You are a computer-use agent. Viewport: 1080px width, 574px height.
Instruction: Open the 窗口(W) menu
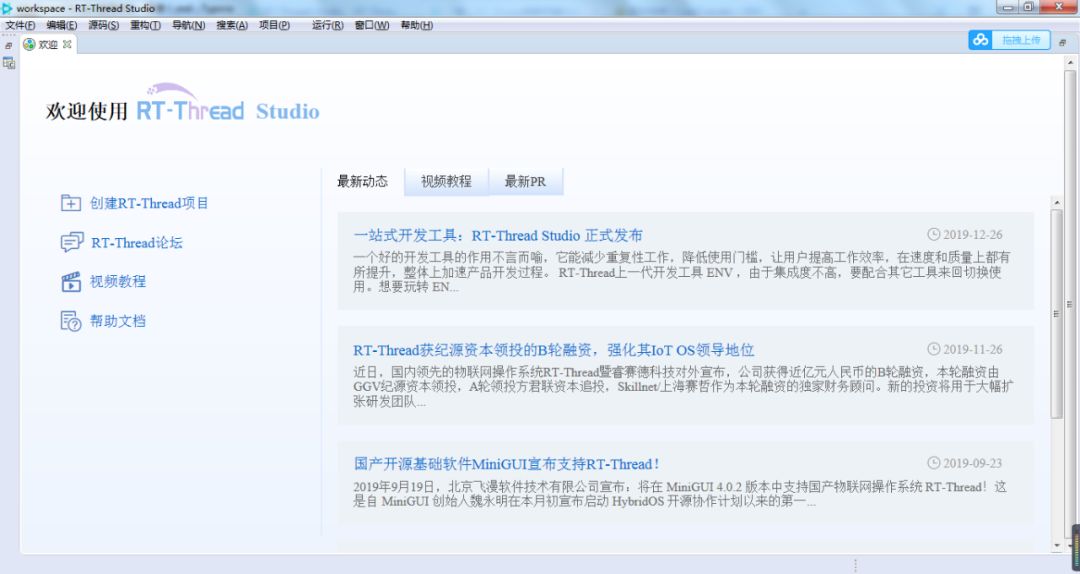click(x=372, y=25)
